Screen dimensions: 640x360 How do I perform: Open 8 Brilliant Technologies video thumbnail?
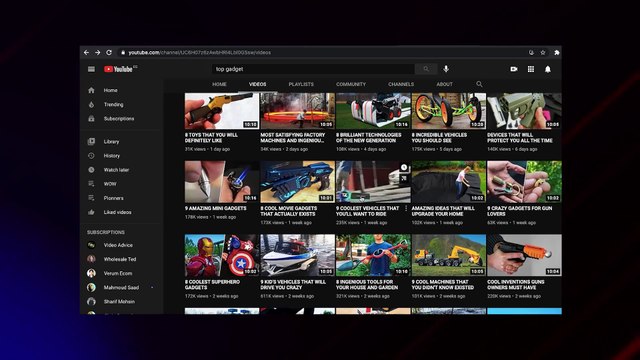point(373,111)
